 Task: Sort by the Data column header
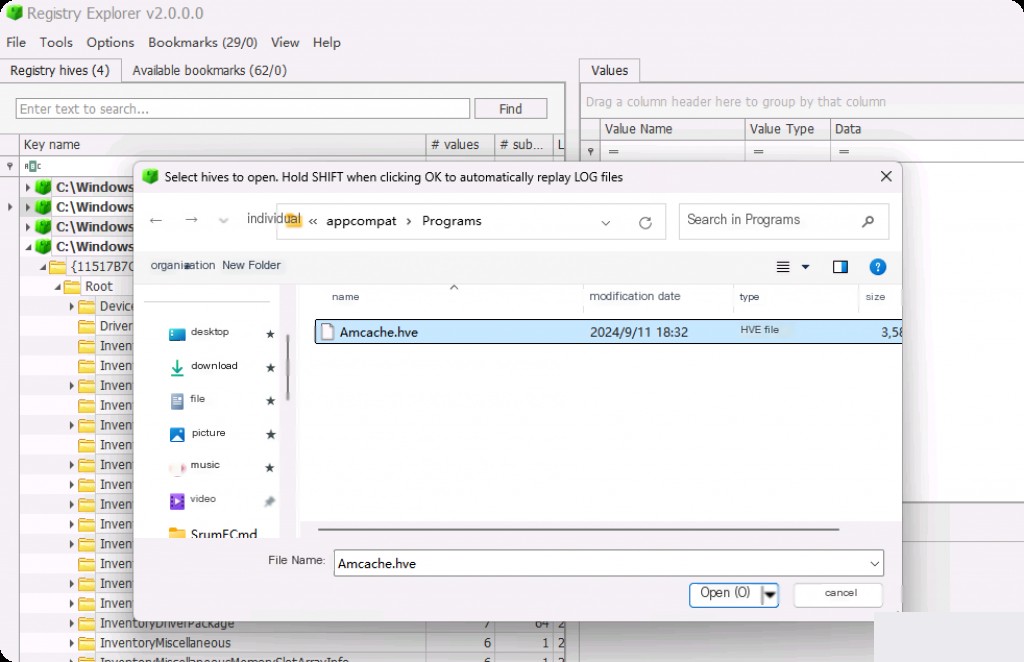point(927,129)
